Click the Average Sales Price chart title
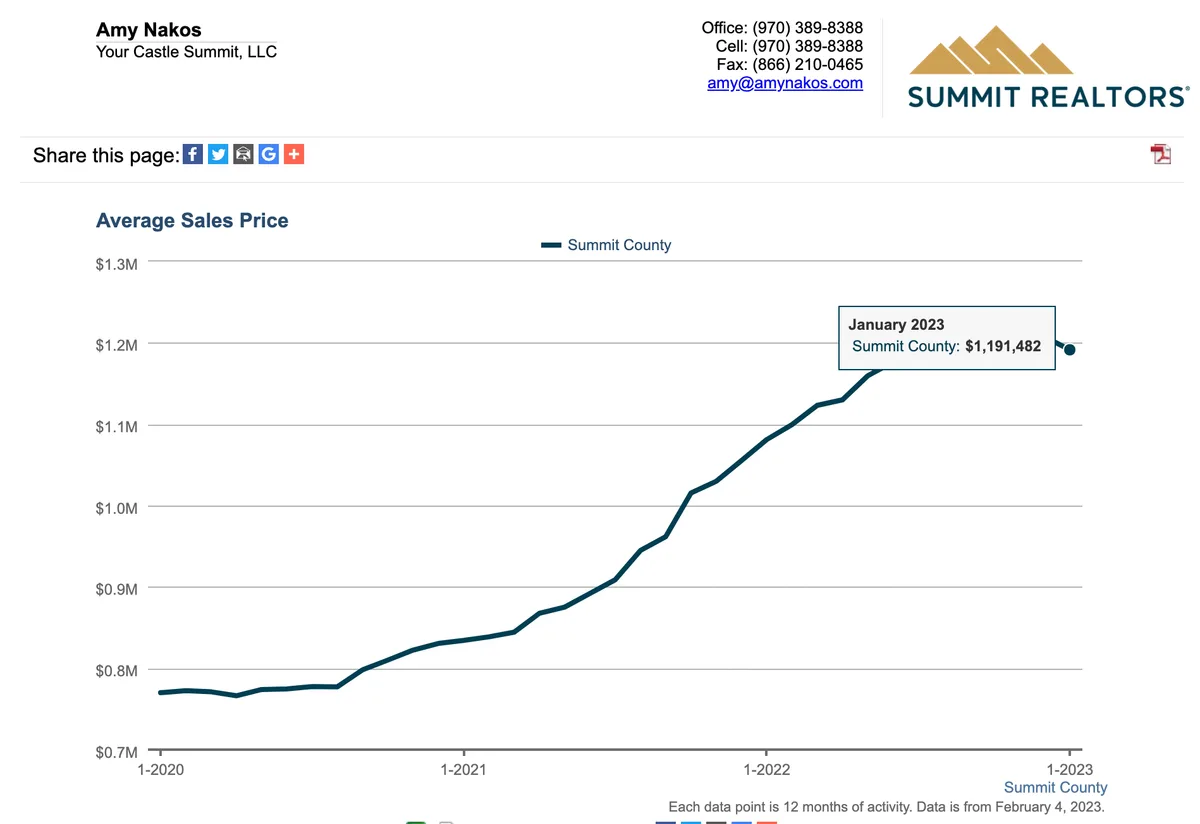 (x=192, y=221)
